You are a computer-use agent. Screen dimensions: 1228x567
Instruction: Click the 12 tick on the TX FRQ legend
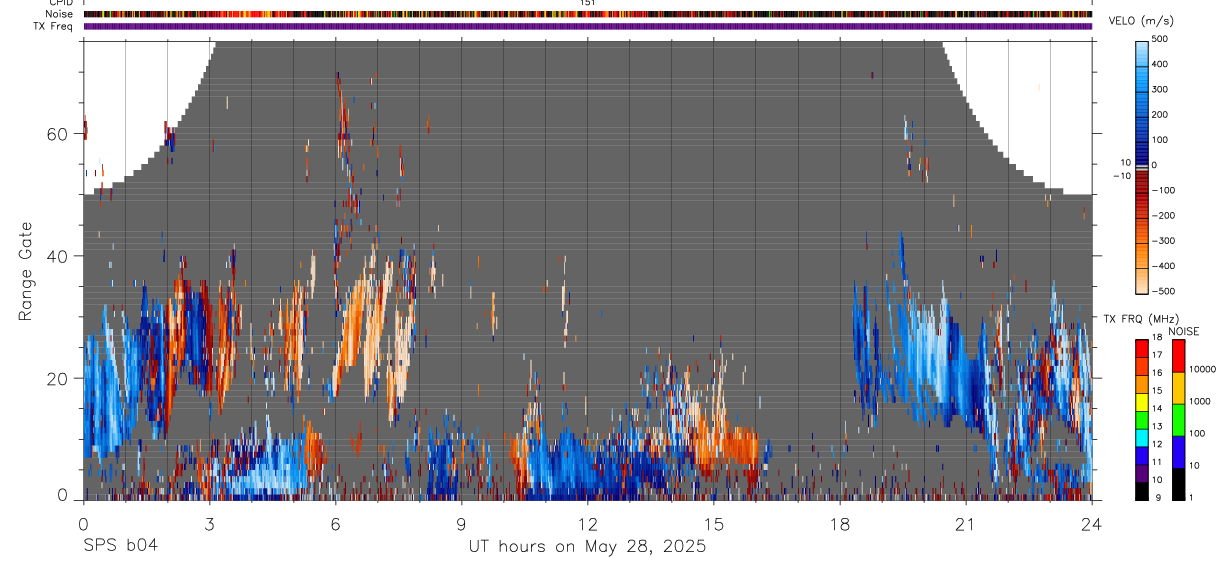[1159, 445]
